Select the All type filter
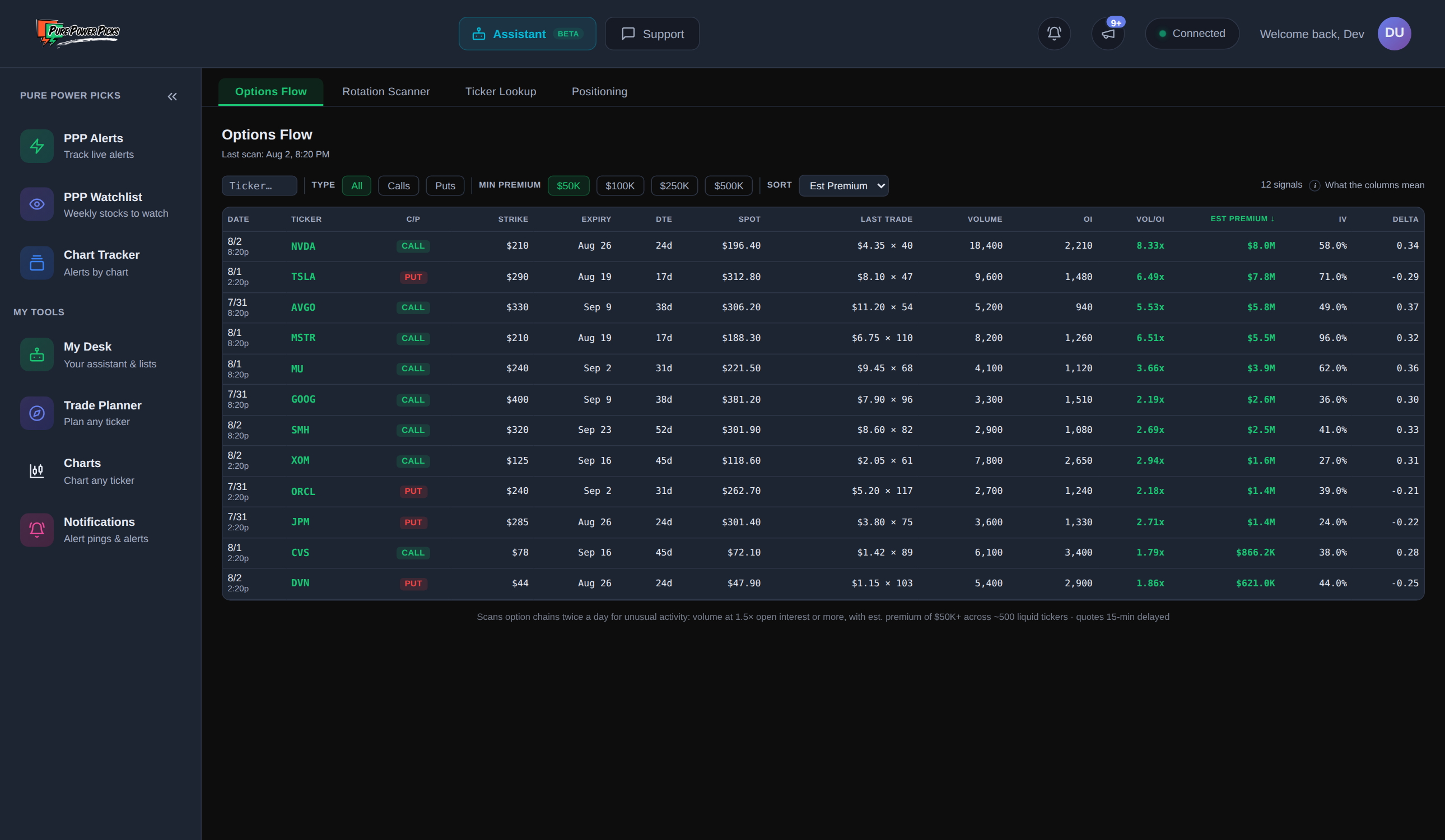The height and width of the screenshot is (840, 1445). [x=357, y=186]
